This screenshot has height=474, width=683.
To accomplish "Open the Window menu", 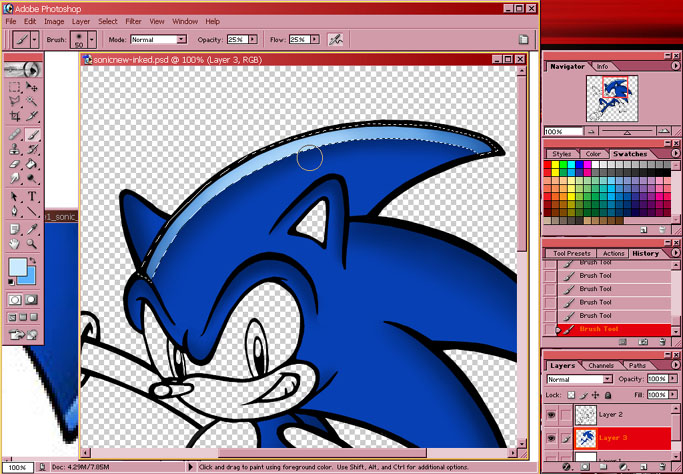I will click(x=185, y=21).
